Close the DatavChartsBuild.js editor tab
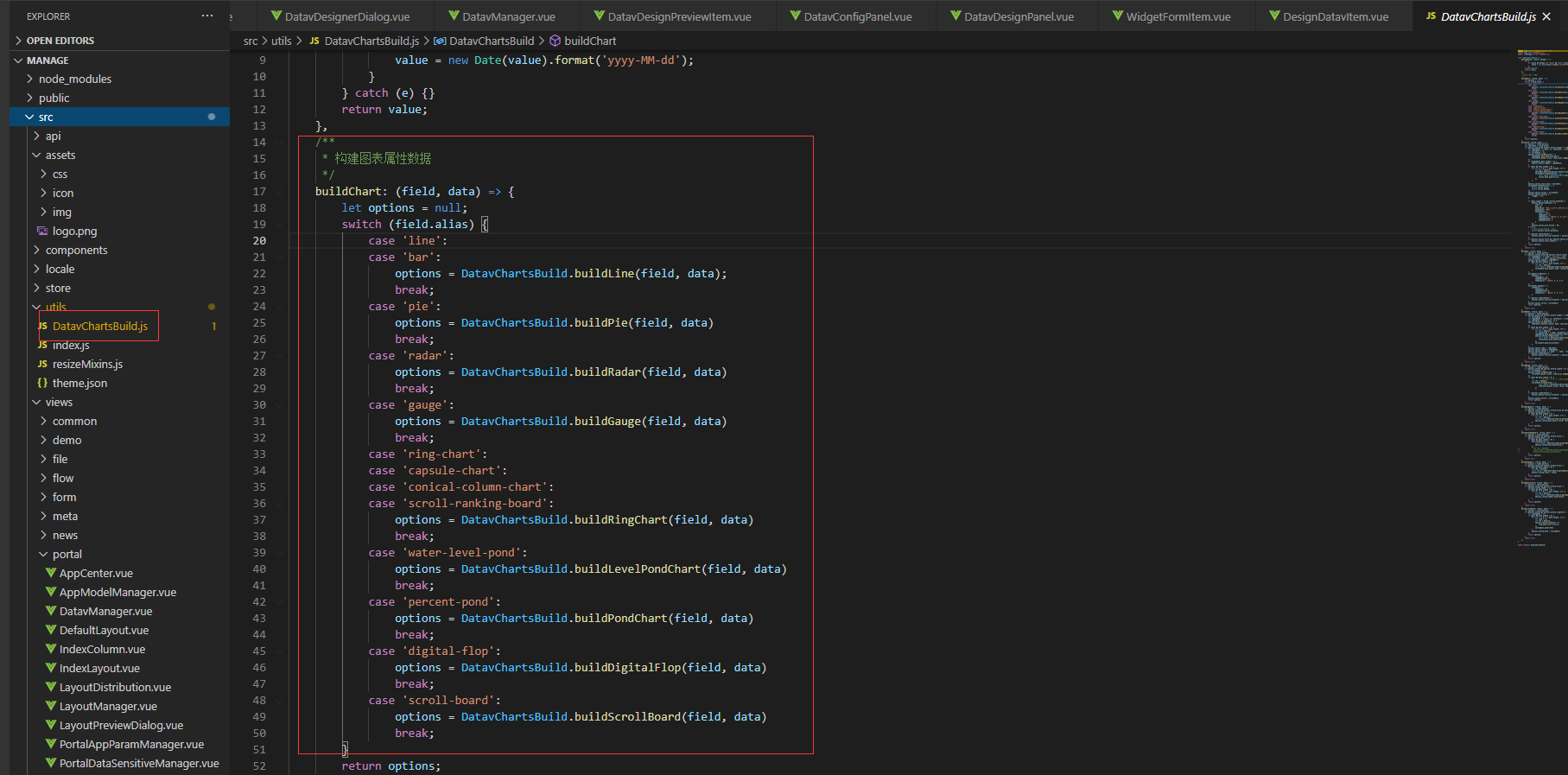Viewport: 1568px width, 775px height. 1546,16
